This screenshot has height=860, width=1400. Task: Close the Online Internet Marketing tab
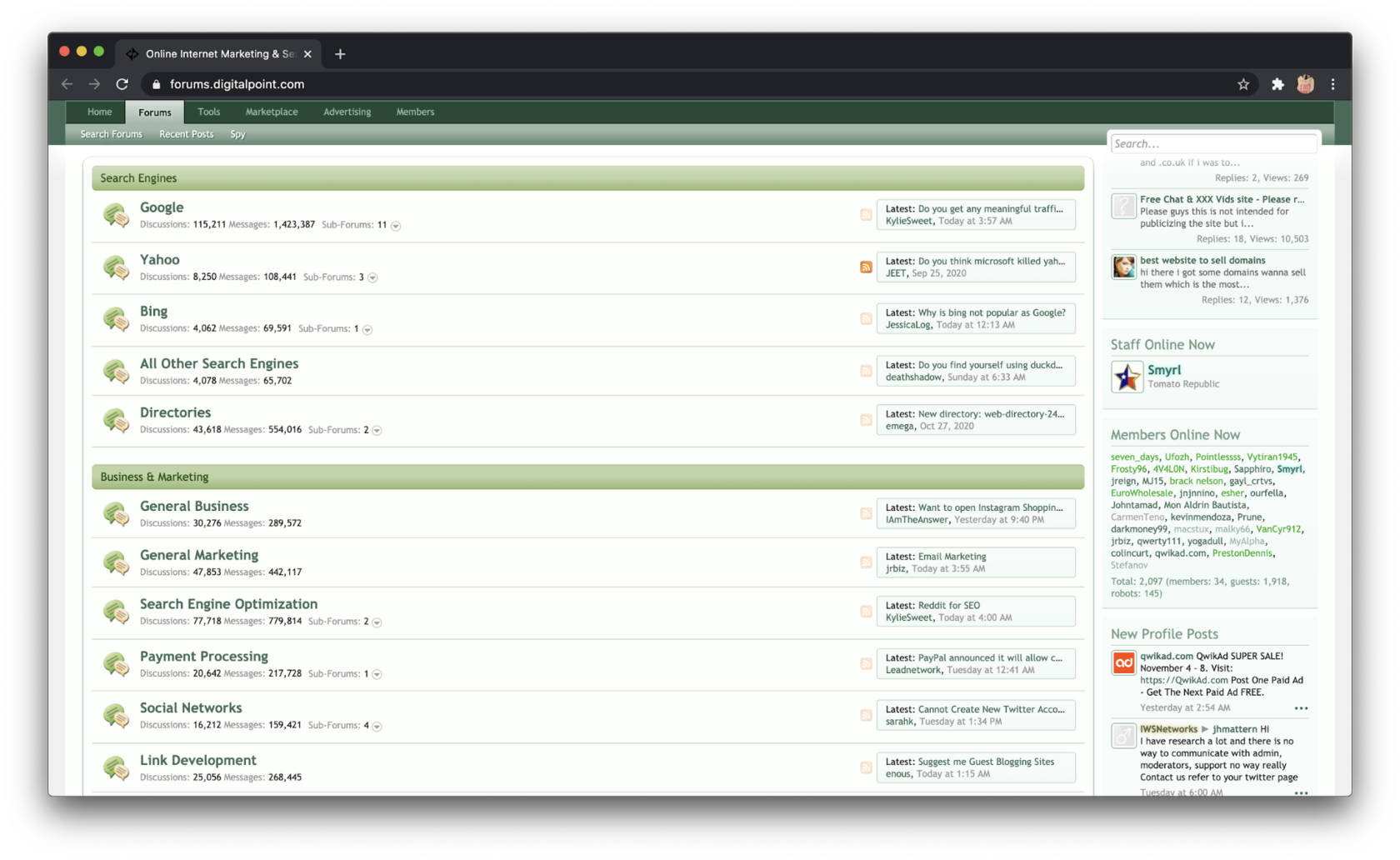point(307,54)
